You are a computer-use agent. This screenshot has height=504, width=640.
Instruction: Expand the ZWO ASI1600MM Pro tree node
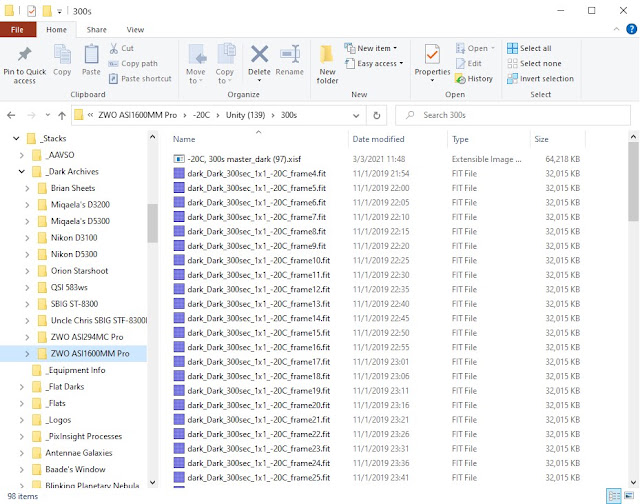[27, 353]
